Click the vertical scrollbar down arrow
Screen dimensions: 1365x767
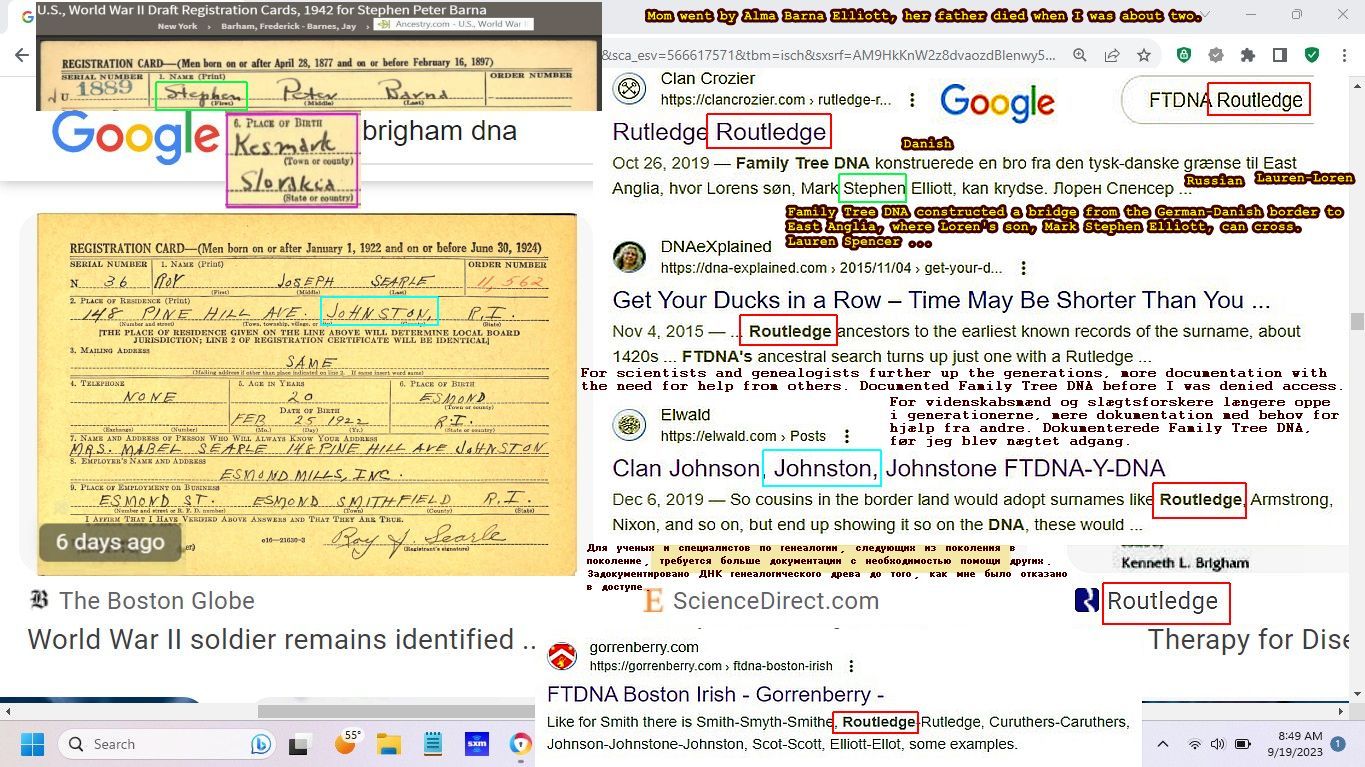[x=1357, y=694]
